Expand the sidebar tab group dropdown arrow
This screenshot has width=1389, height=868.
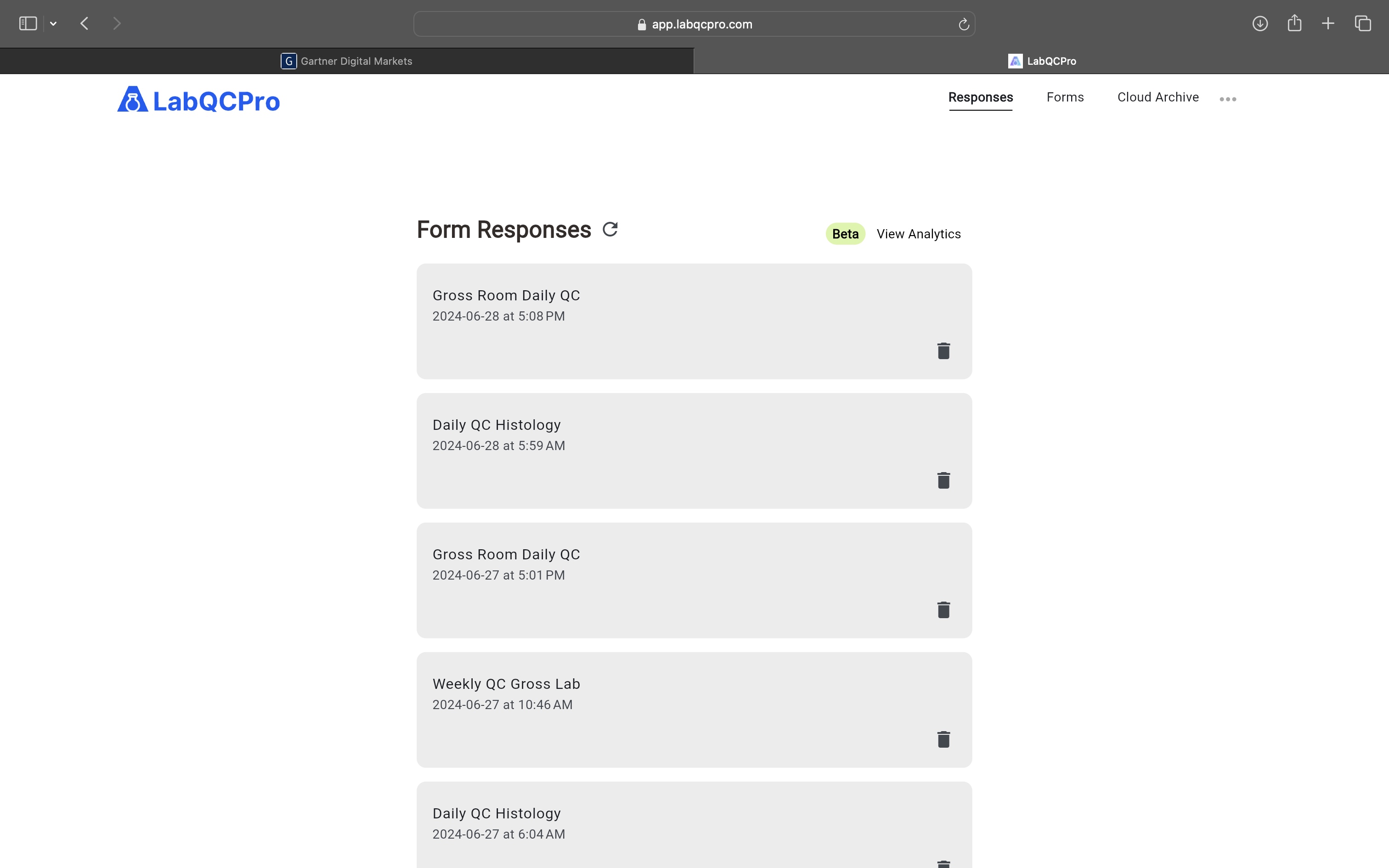[53, 24]
